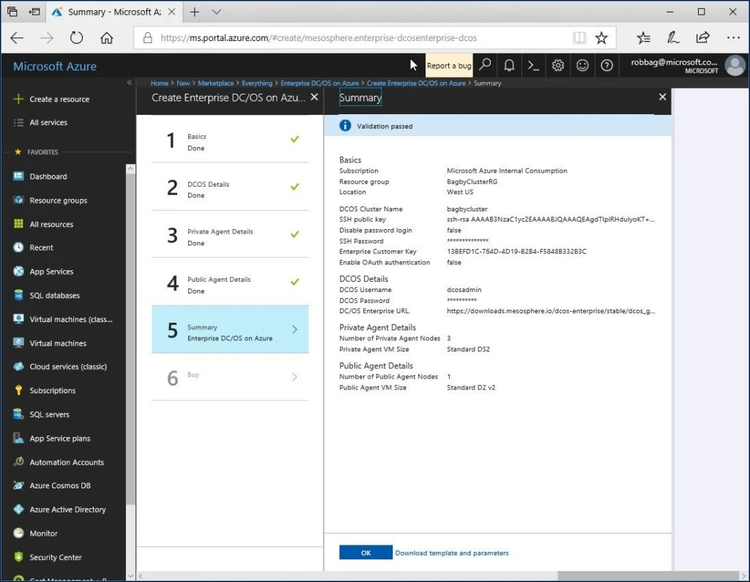Click the browser Home button
This screenshot has height=582, width=750.
coord(107,38)
